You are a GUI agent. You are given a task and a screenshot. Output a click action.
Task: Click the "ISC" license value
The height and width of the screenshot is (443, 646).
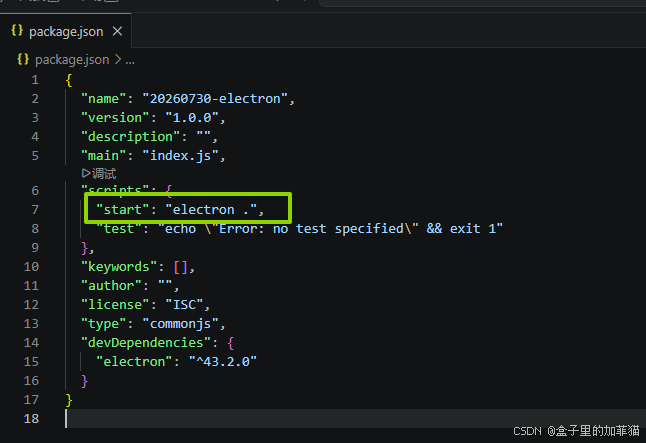(x=184, y=305)
